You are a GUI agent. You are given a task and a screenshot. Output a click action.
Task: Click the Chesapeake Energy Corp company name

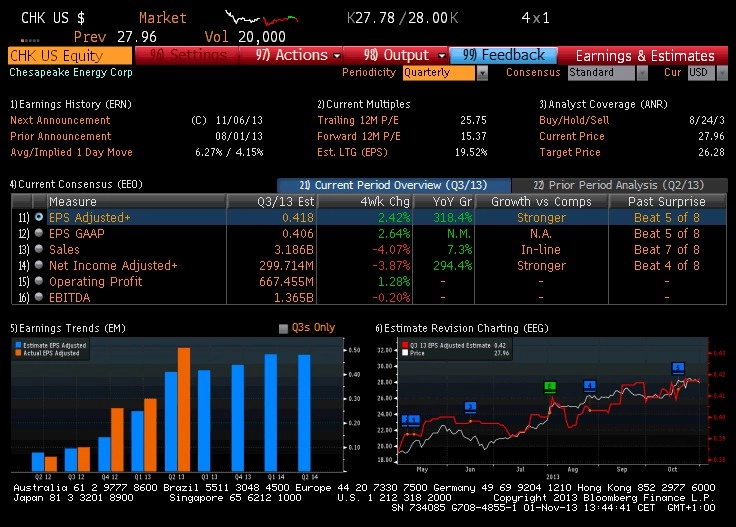coord(71,72)
